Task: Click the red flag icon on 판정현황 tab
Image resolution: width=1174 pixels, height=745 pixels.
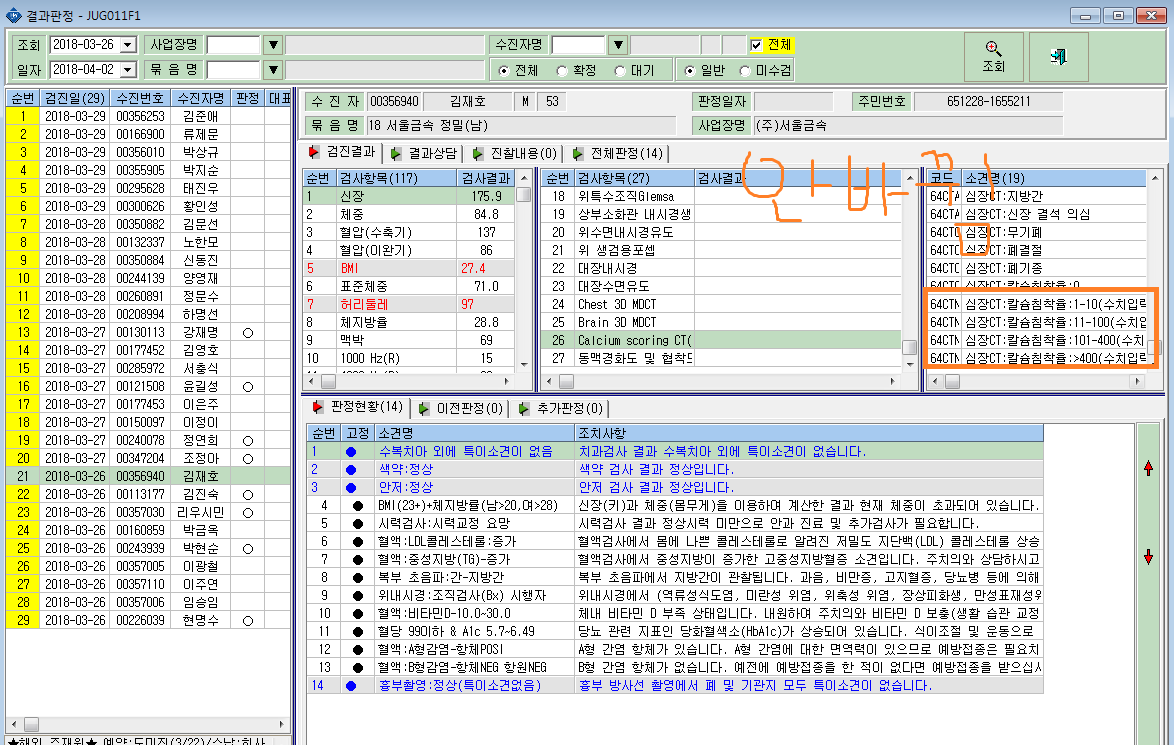Action: (318, 407)
